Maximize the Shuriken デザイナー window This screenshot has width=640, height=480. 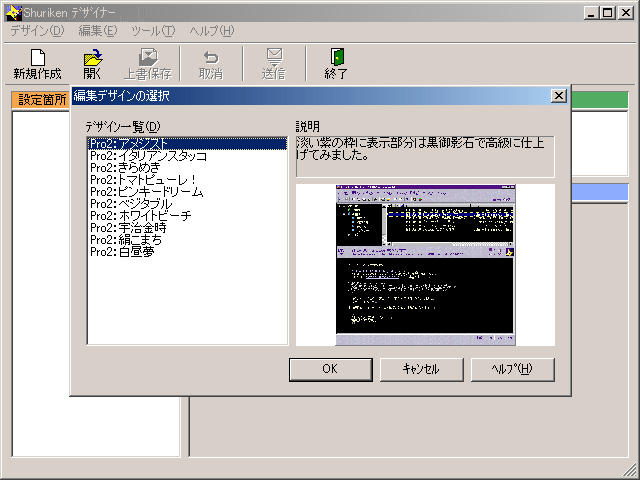click(607, 13)
